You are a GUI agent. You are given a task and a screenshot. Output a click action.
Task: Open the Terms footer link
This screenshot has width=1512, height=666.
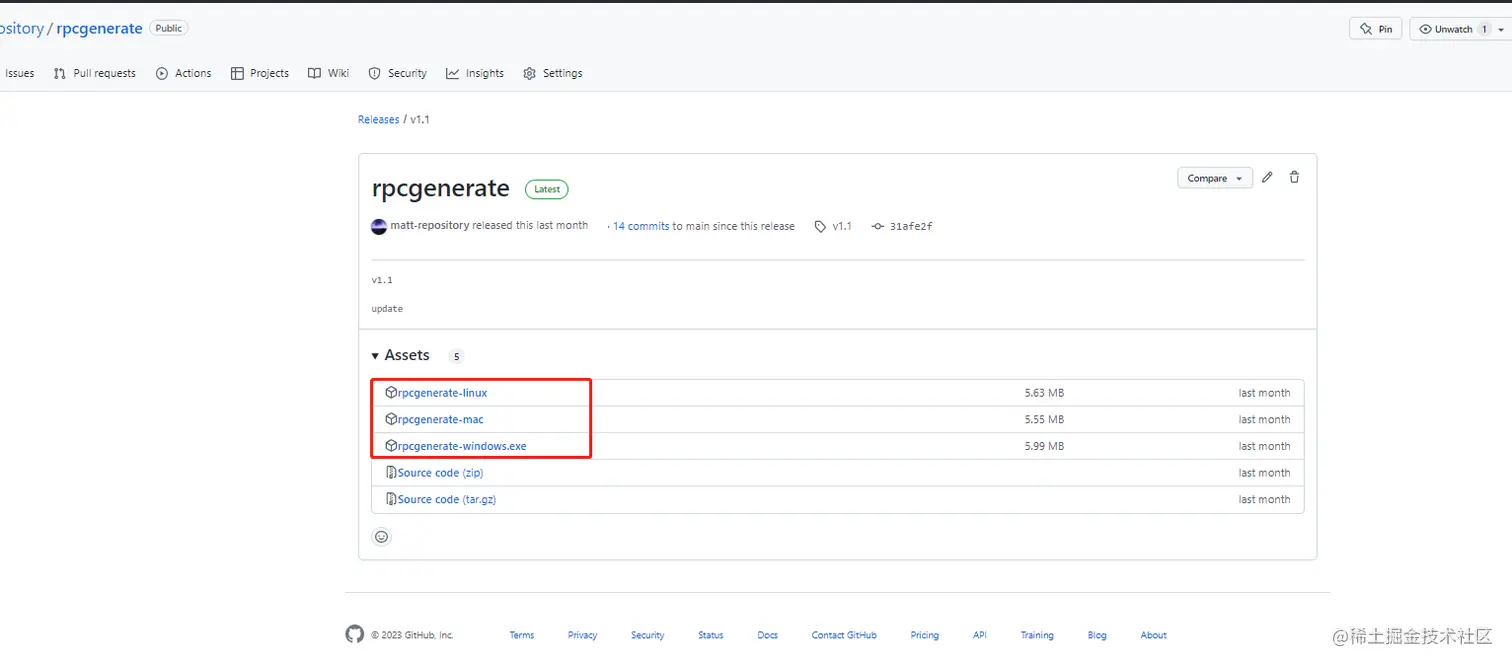[x=522, y=635]
